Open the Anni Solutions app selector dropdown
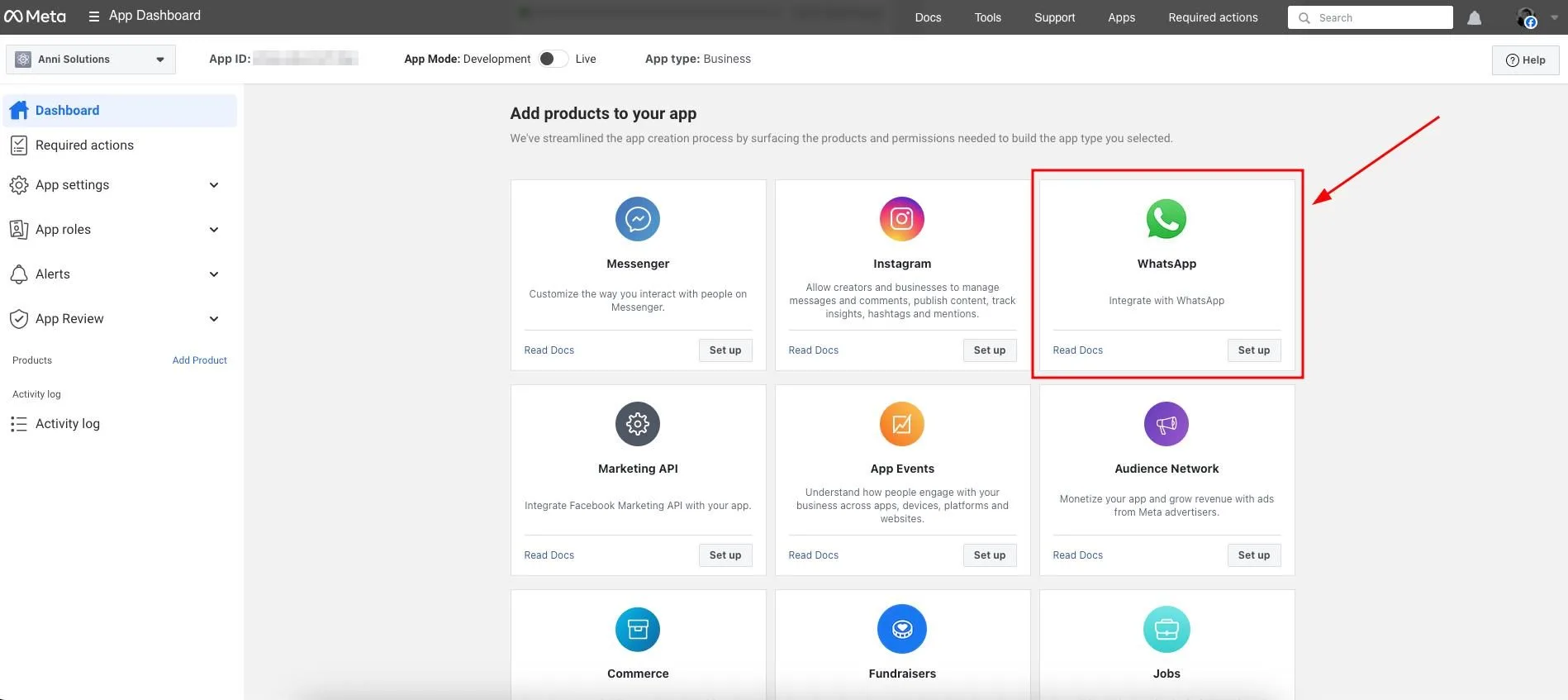 point(91,60)
